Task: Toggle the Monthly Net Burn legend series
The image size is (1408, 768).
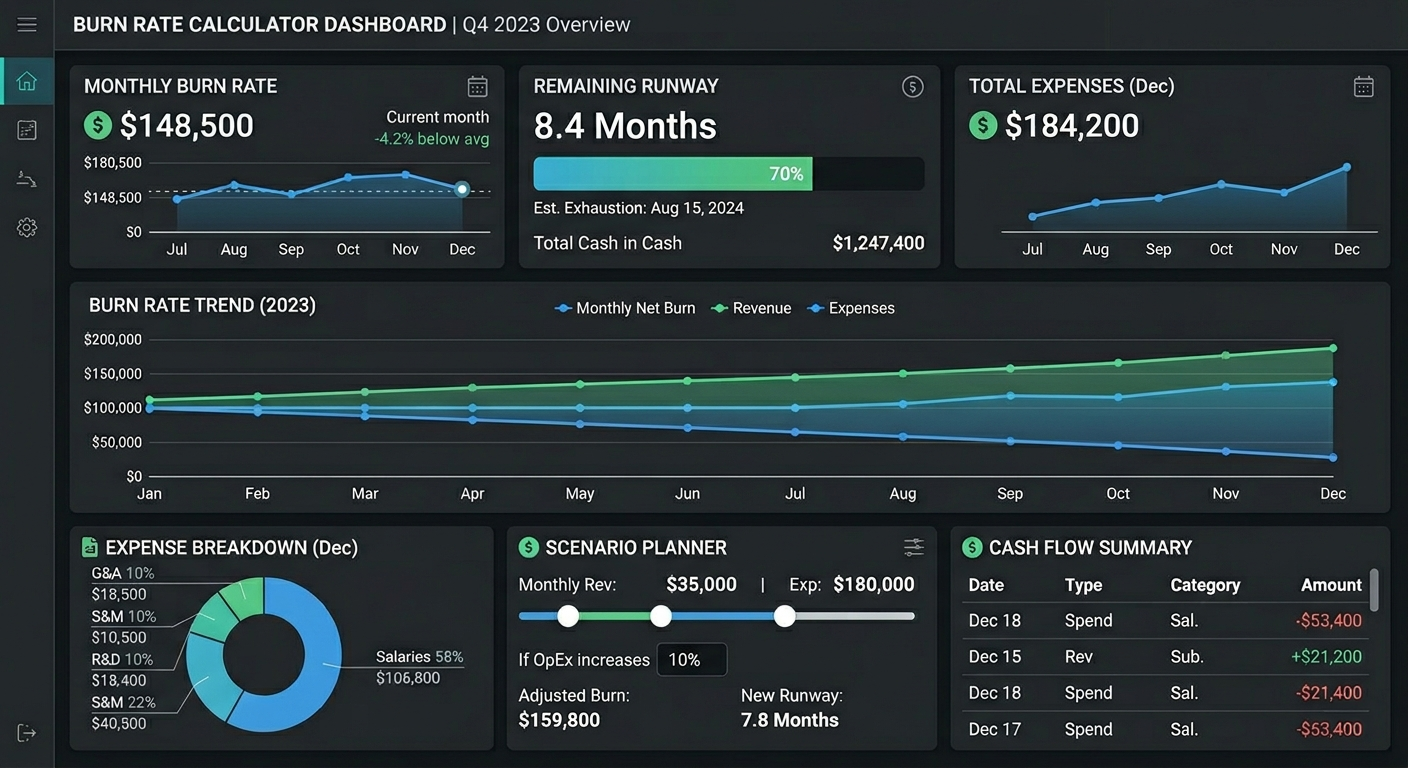Action: [625, 308]
